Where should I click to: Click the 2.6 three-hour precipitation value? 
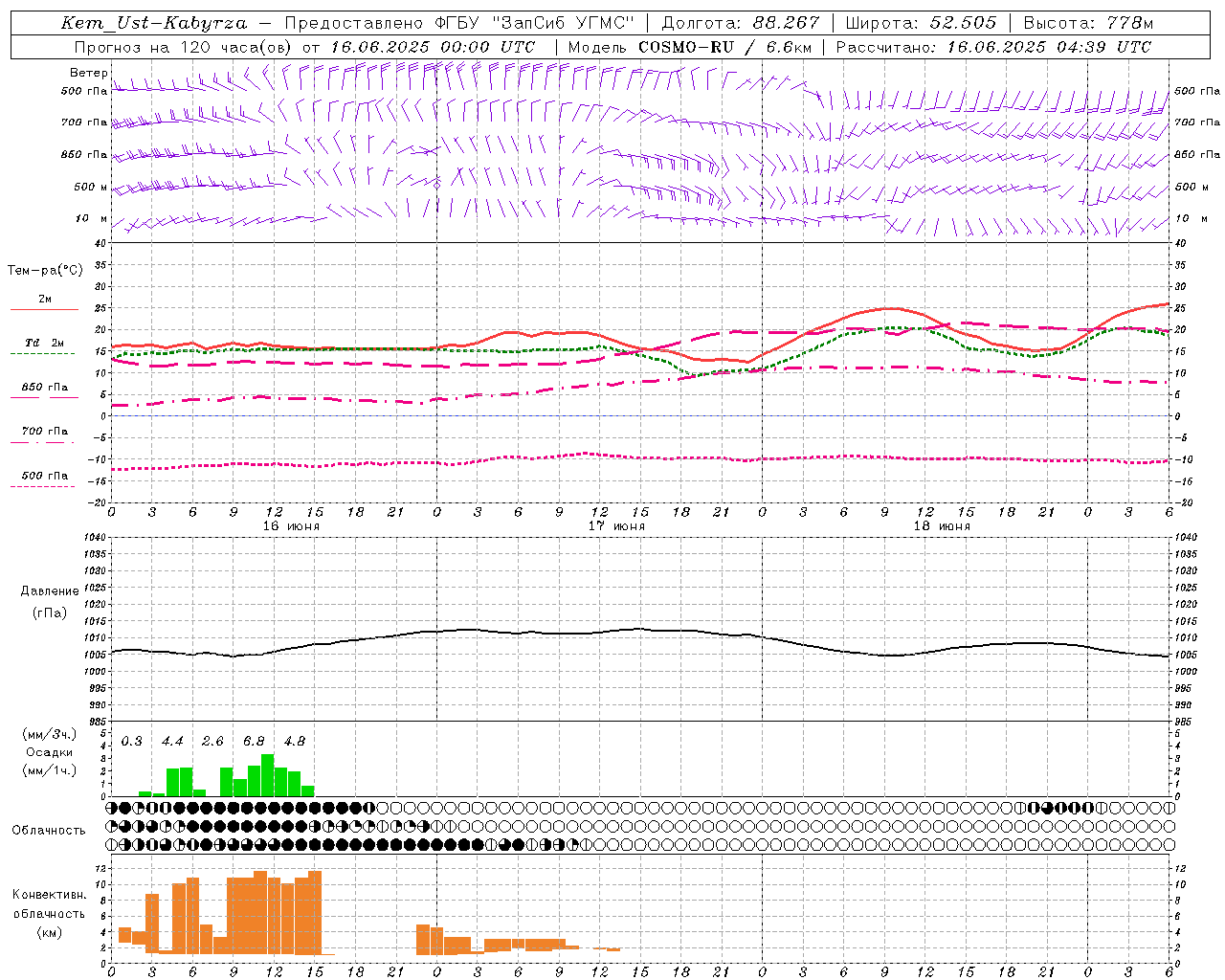pyautogui.click(x=212, y=742)
